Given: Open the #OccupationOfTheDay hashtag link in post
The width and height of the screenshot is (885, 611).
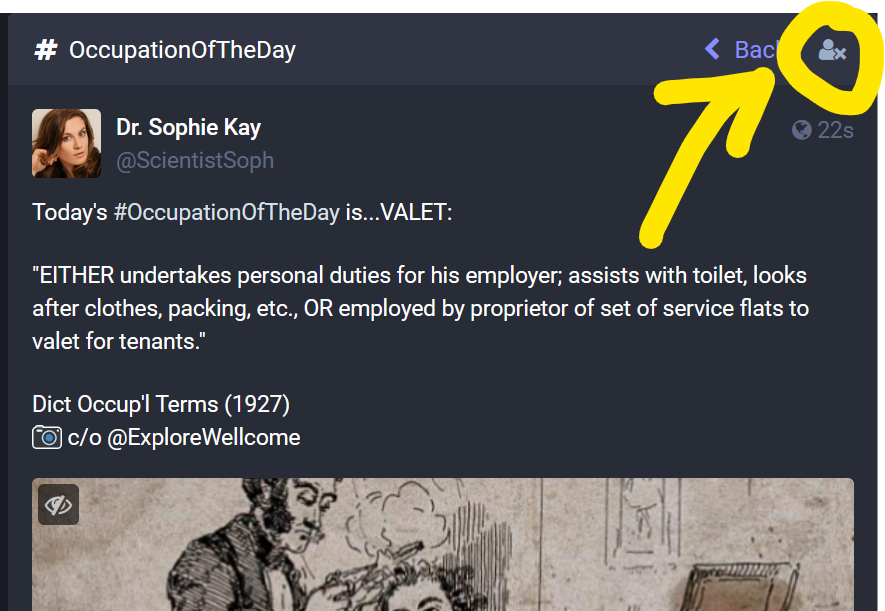Looking at the screenshot, I should coord(226,213).
